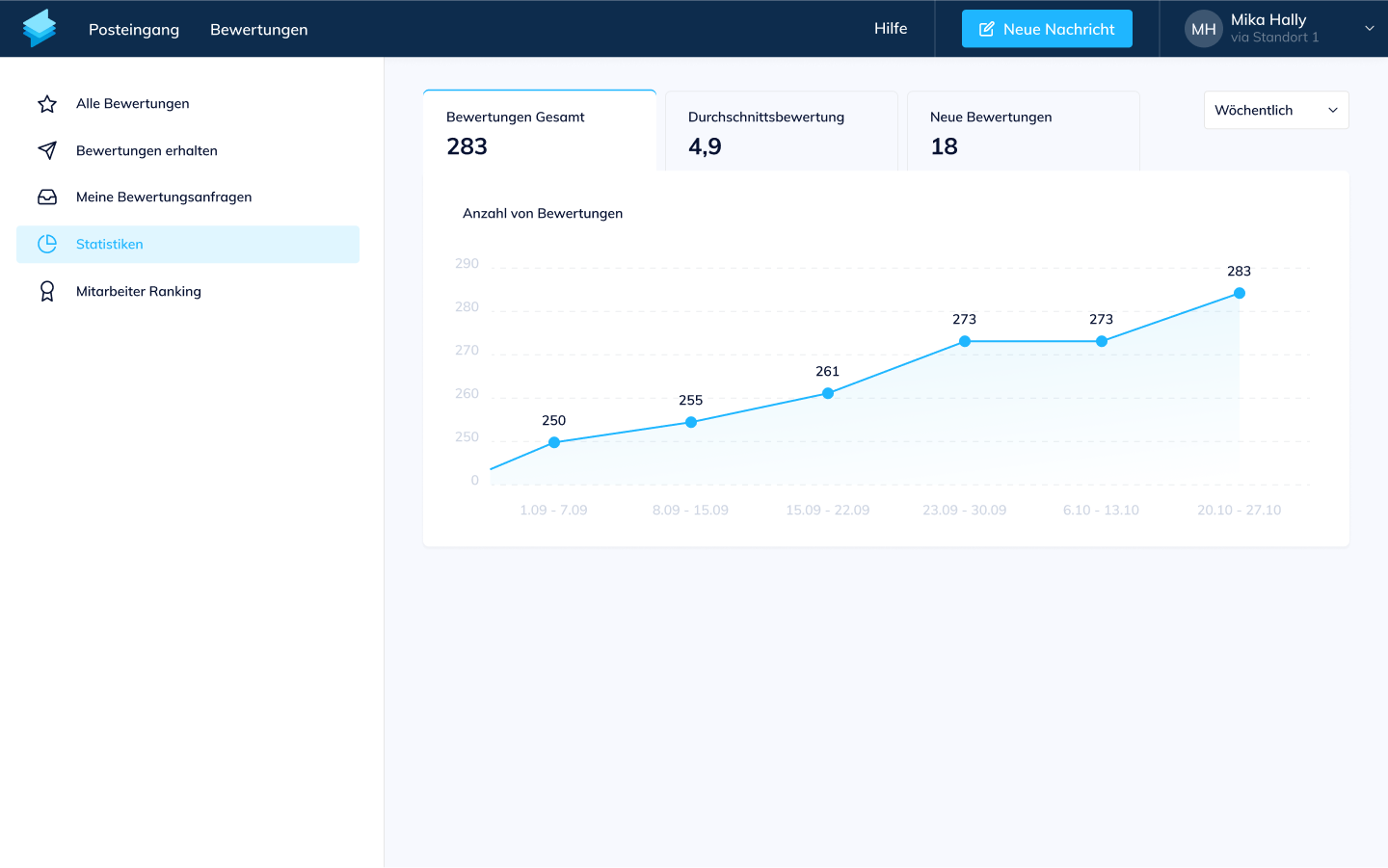The width and height of the screenshot is (1388, 868).
Task: Open the Hilfe link
Action: coord(891,29)
